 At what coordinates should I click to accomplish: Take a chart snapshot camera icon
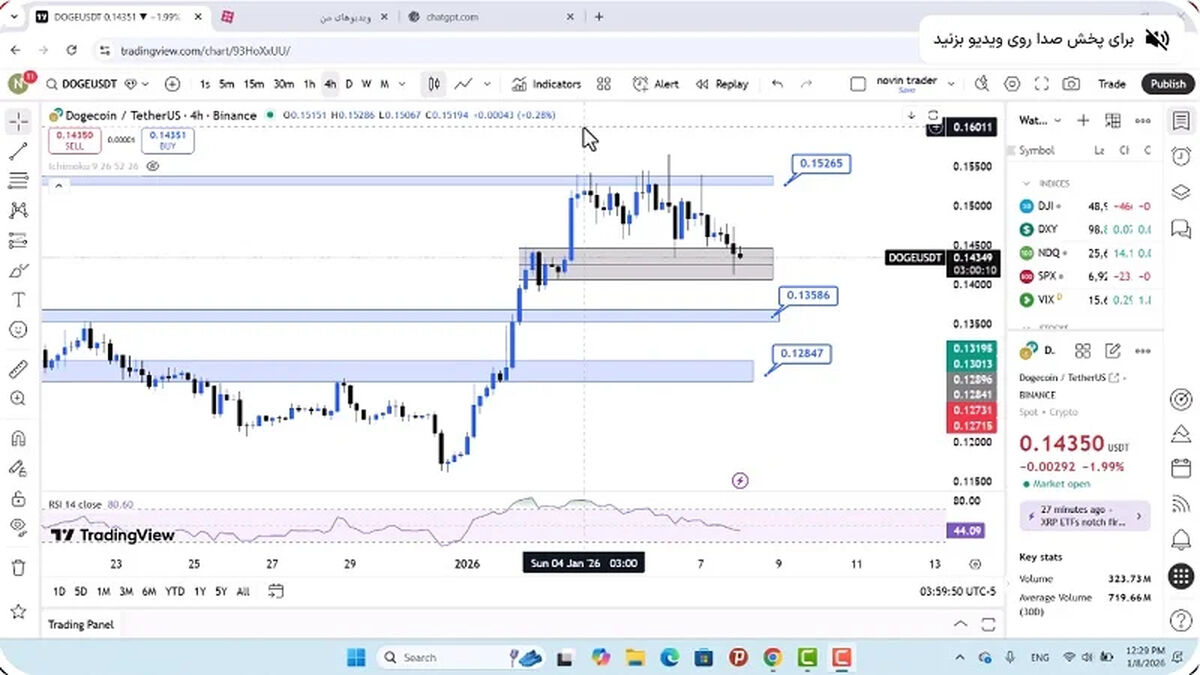1071,84
